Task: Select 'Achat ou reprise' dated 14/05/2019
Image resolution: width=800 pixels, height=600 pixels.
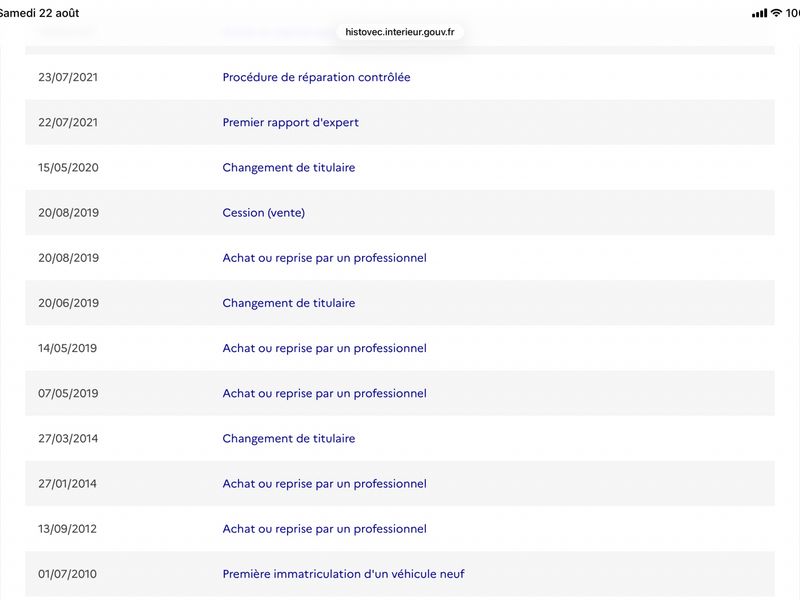Action: [x=324, y=348]
